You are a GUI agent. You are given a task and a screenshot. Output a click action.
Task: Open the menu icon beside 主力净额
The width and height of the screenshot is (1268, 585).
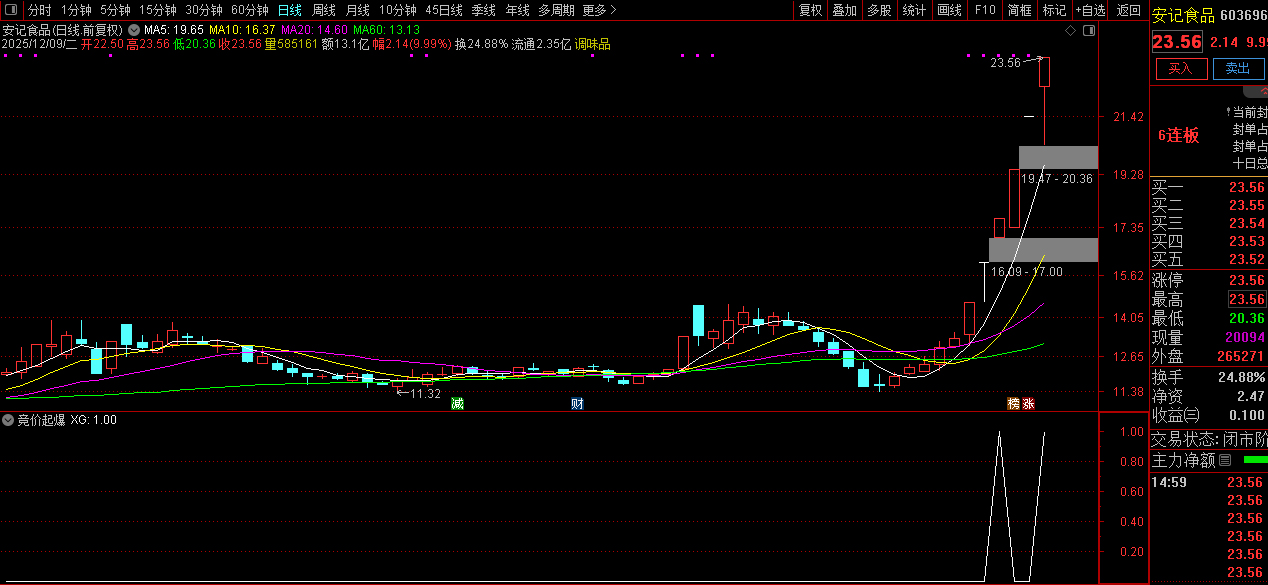pos(1225,460)
